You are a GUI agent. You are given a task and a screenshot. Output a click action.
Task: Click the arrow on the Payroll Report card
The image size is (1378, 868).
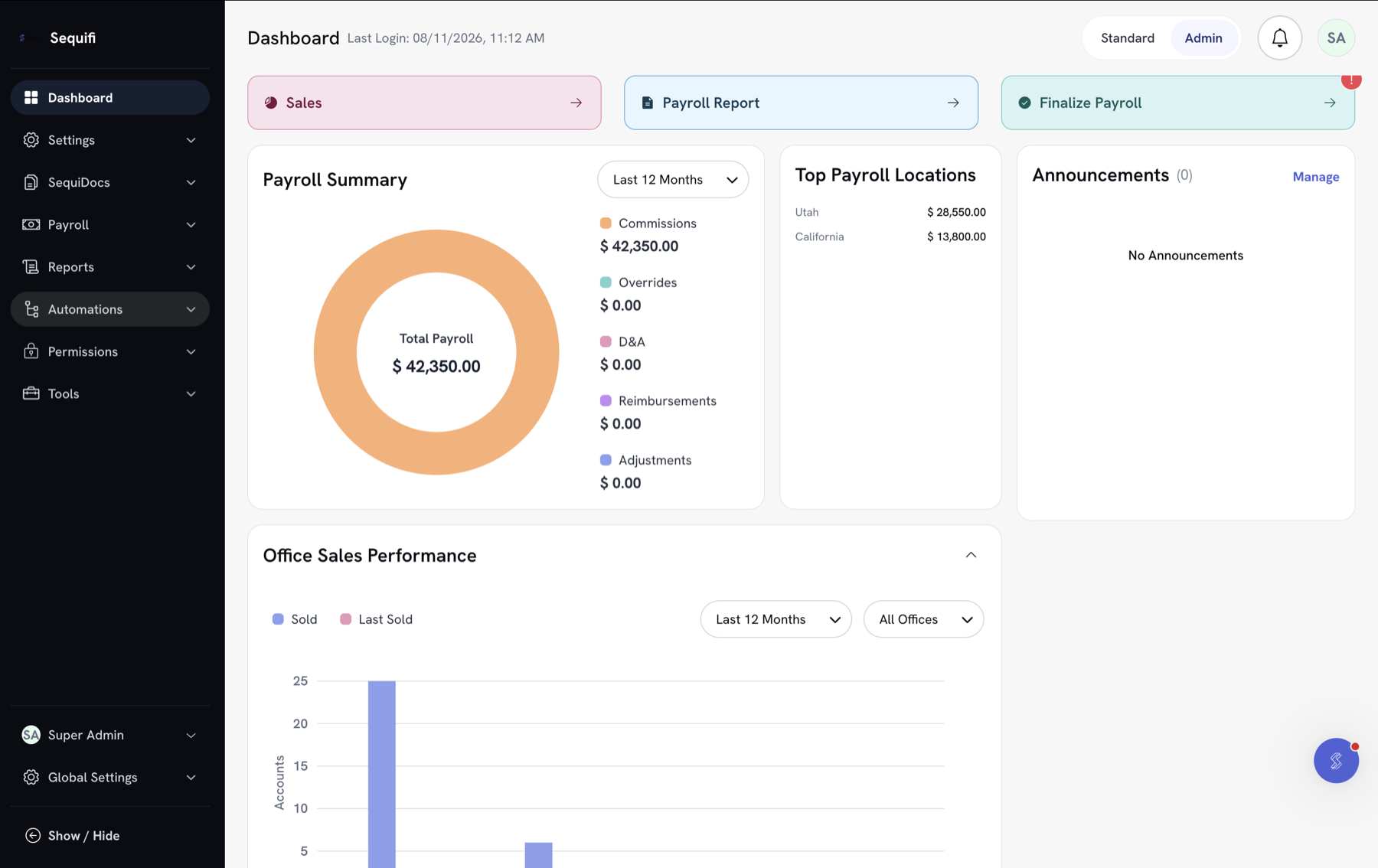point(953,103)
